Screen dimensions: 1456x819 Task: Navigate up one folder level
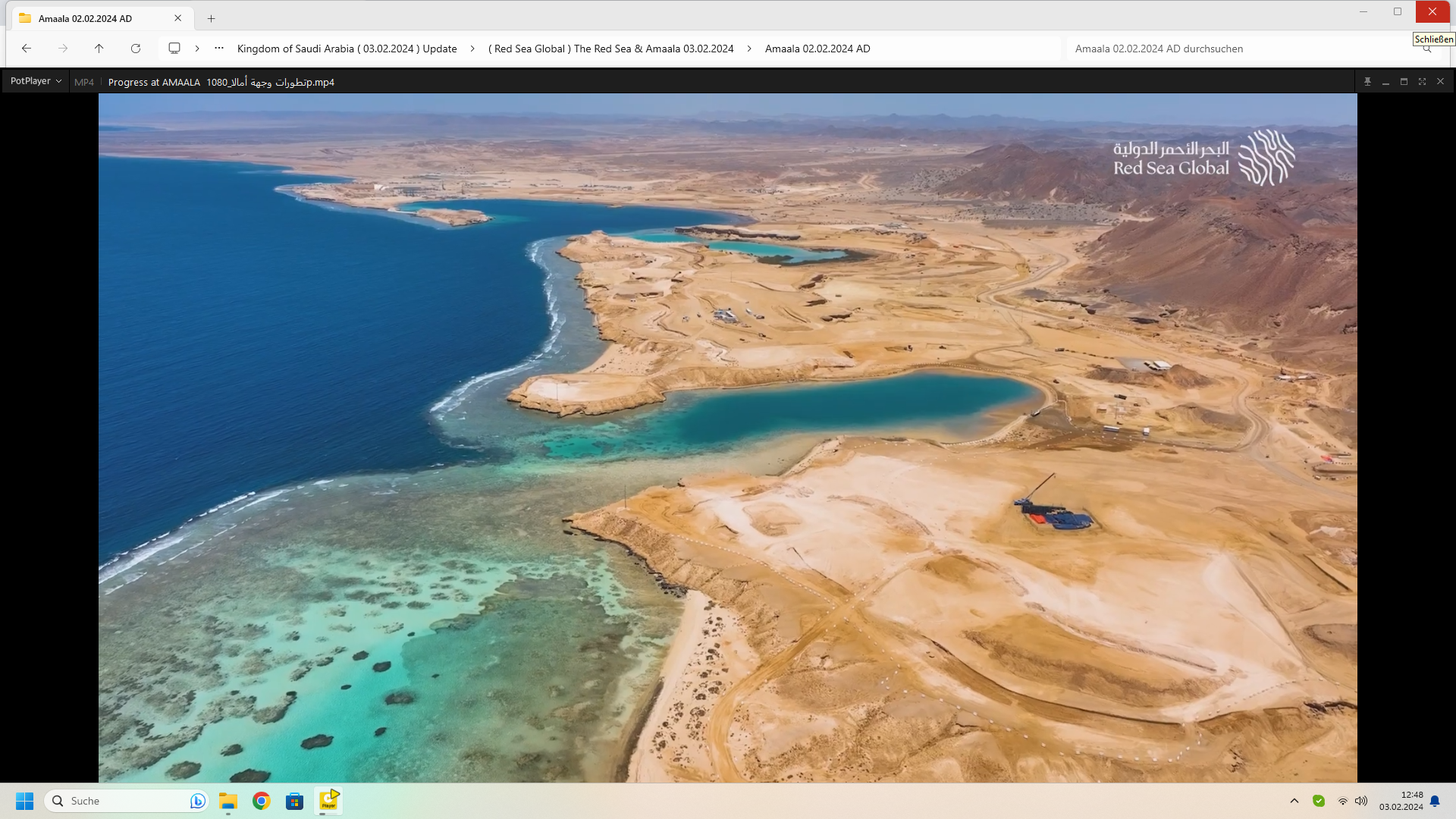(99, 49)
